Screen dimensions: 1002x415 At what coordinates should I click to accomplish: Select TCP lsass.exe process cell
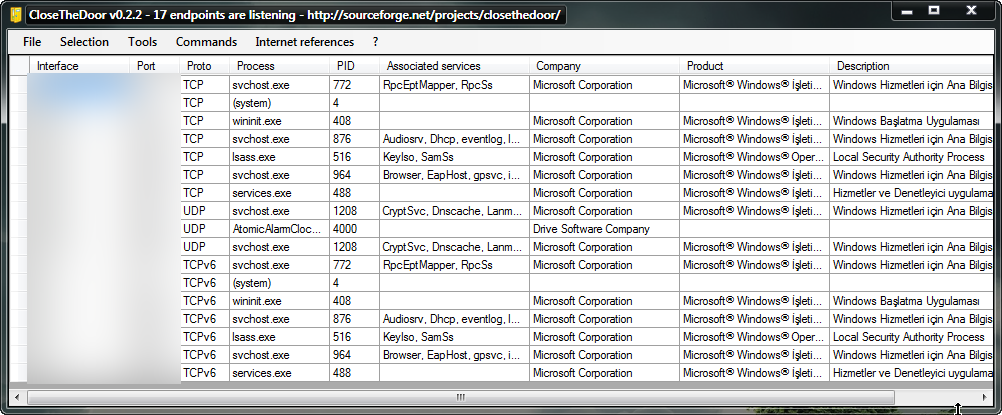pyautogui.click(x=279, y=157)
